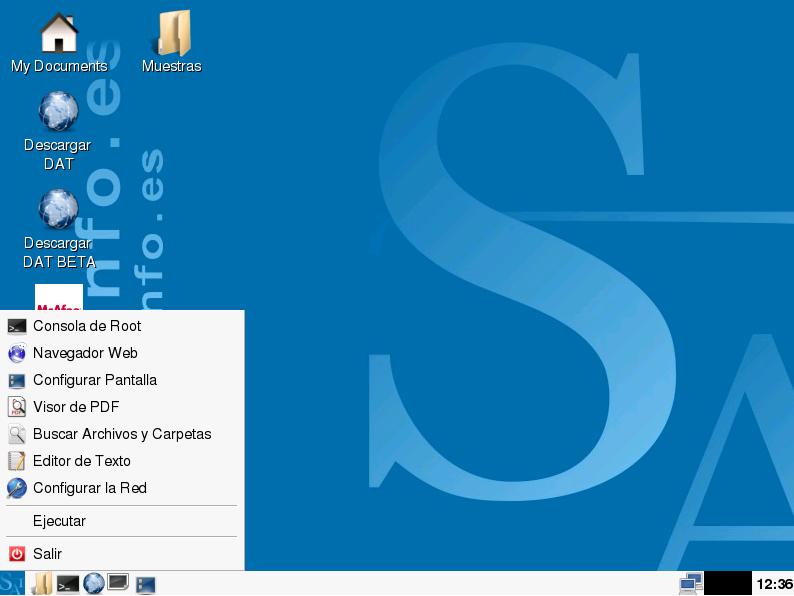Click the terminal icon beside Consola de Root
Image resolution: width=794 pixels, height=596 pixels.
point(17,327)
